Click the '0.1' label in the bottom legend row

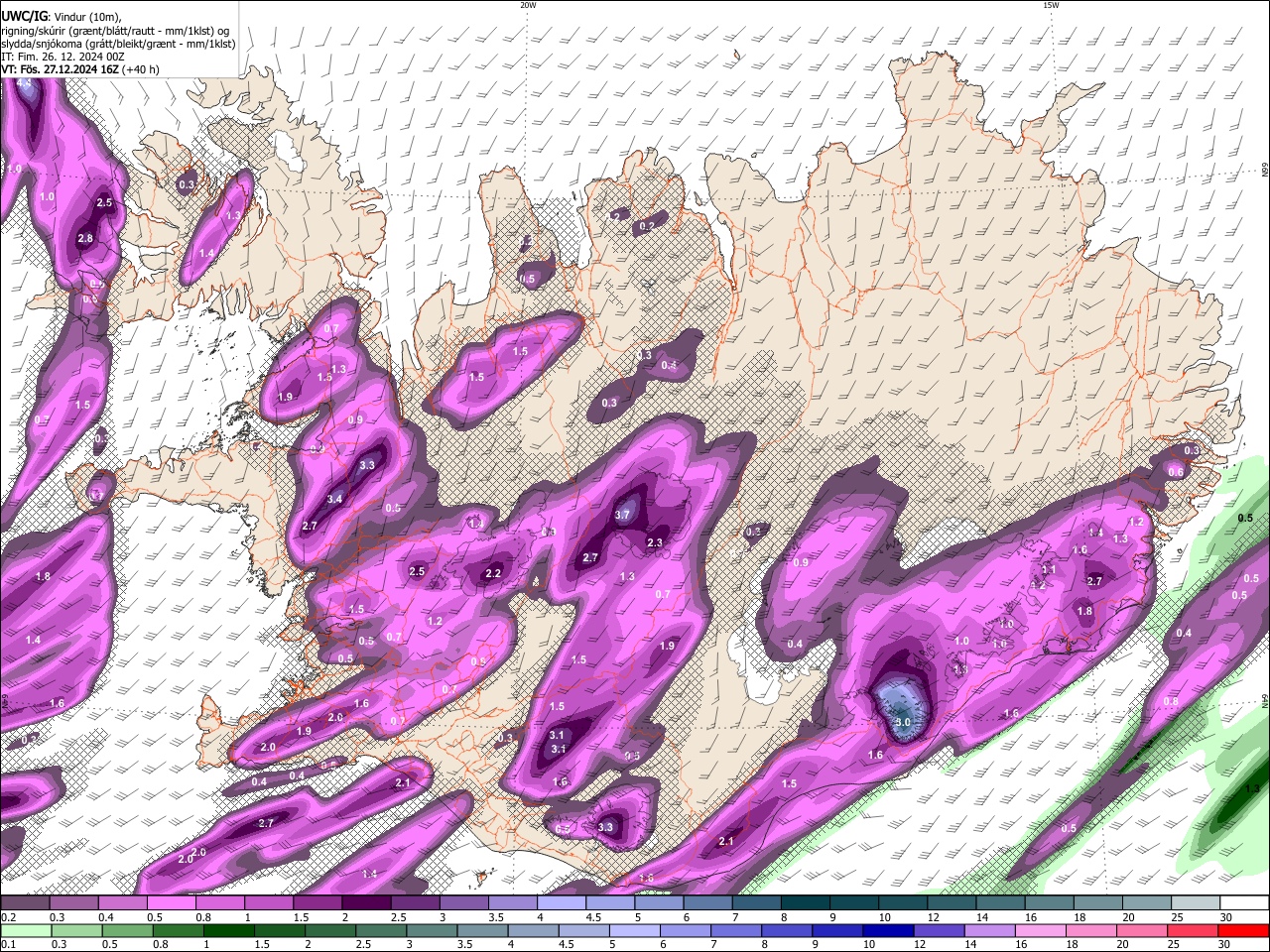[x=9, y=944]
